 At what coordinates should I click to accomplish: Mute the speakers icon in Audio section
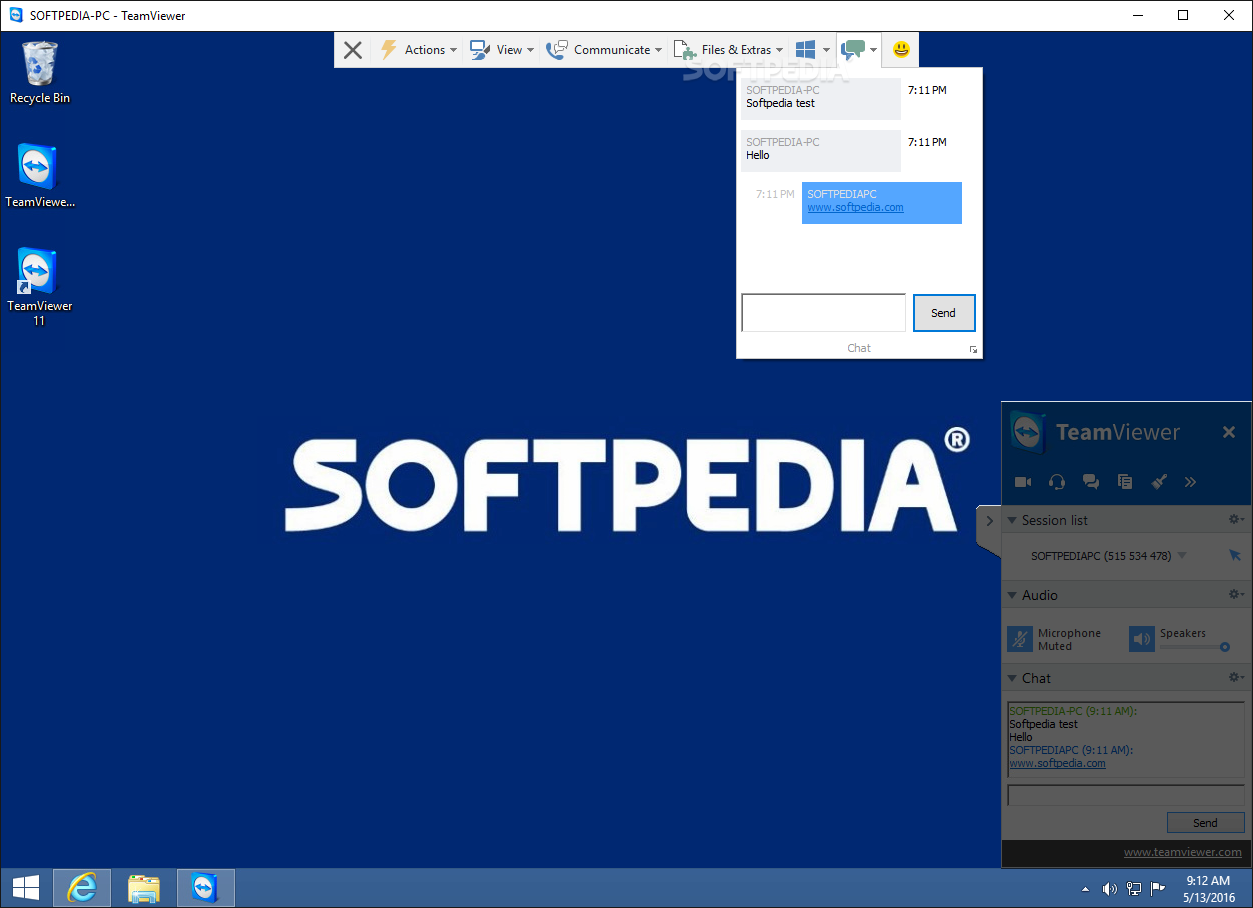pos(1142,639)
